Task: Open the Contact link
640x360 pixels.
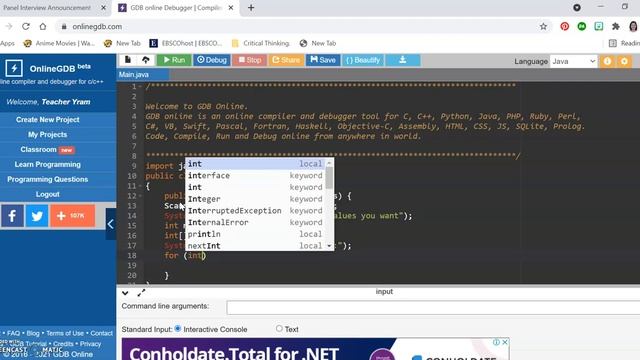Action: [x=102, y=333]
